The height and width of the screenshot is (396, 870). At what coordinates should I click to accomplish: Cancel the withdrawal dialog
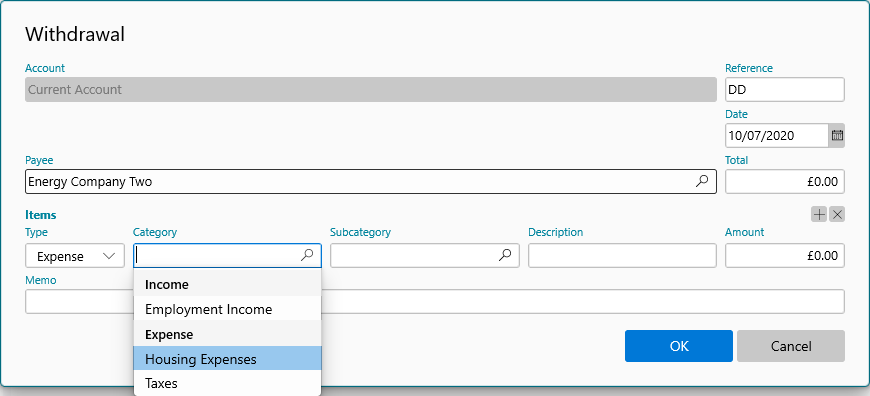(791, 346)
